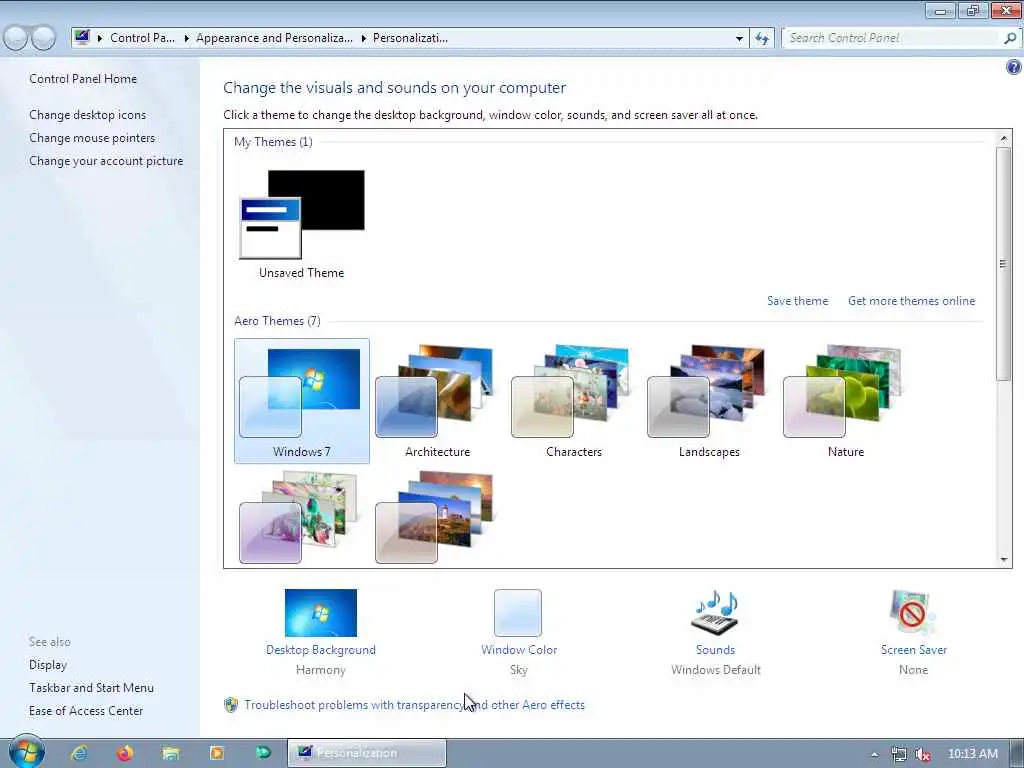Open the green taskbar app icon
The height and width of the screenshot is (768, 1024).
coord(263,753)
